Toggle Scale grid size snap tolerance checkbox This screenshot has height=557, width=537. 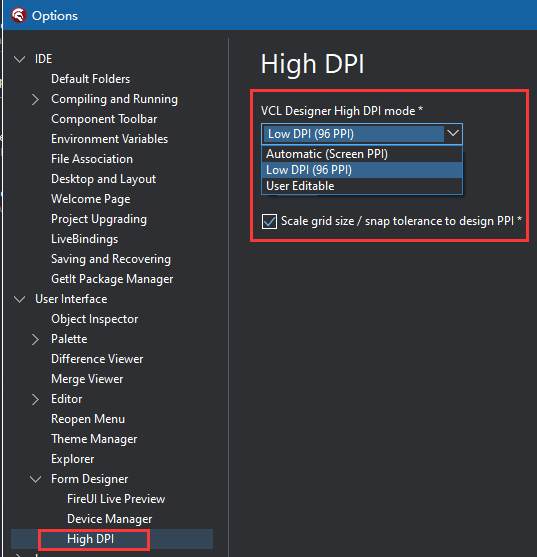(x=269, y=221)
